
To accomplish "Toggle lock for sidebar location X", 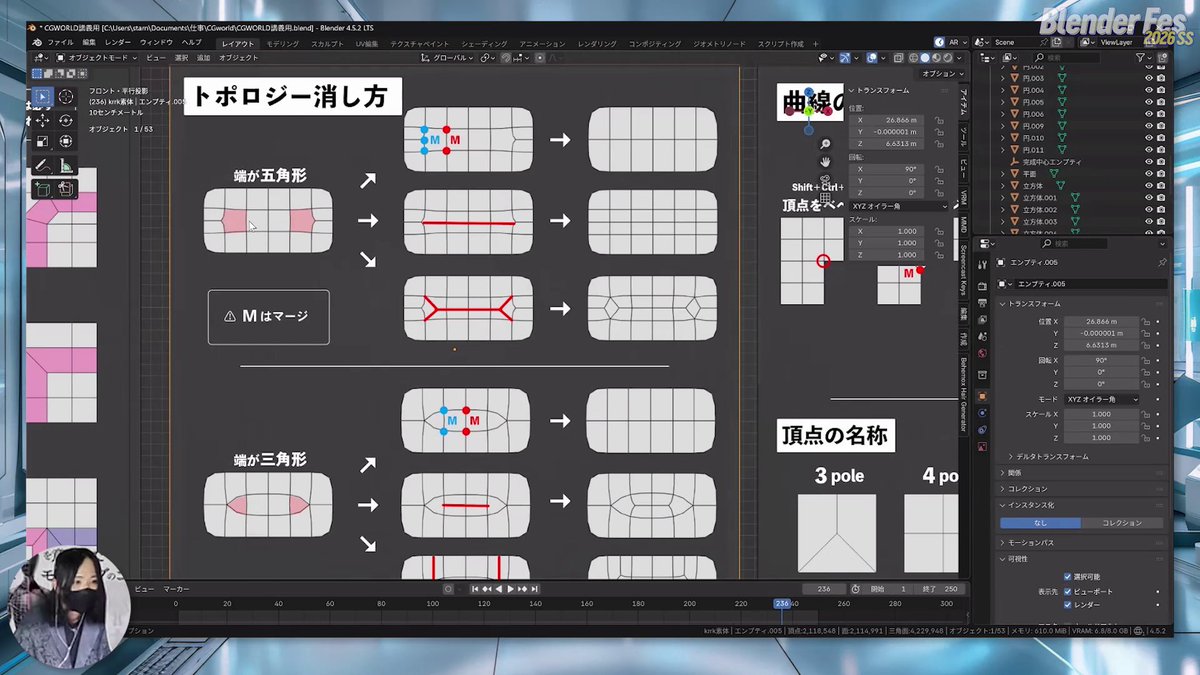I will pos(938,119).
